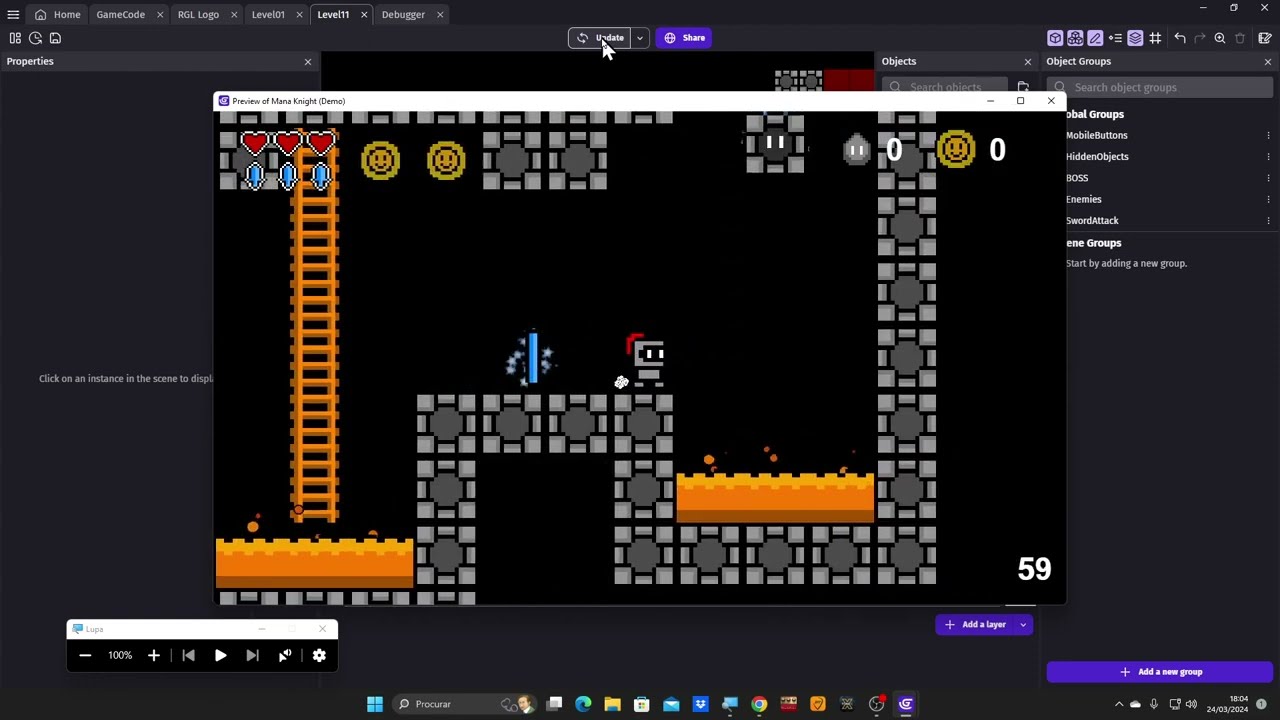The width and height of the screenshot is (1280, 720).
Task: Open the Windows Start menu
Action: [x=375, y=704]
